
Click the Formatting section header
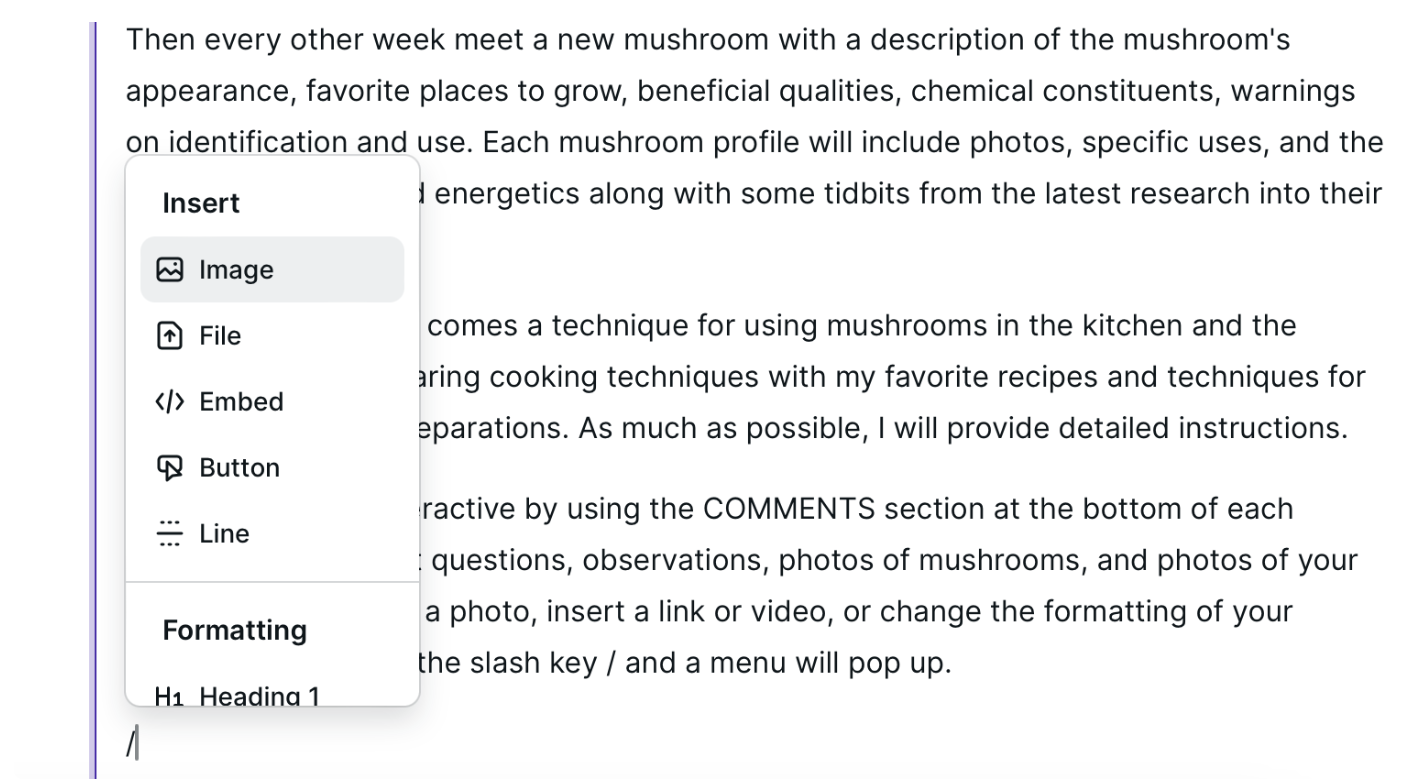pos(234,630)
